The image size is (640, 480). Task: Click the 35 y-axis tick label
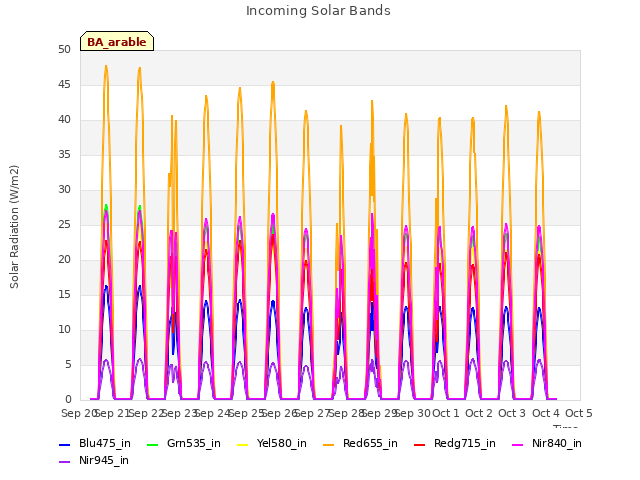[64, 155]
